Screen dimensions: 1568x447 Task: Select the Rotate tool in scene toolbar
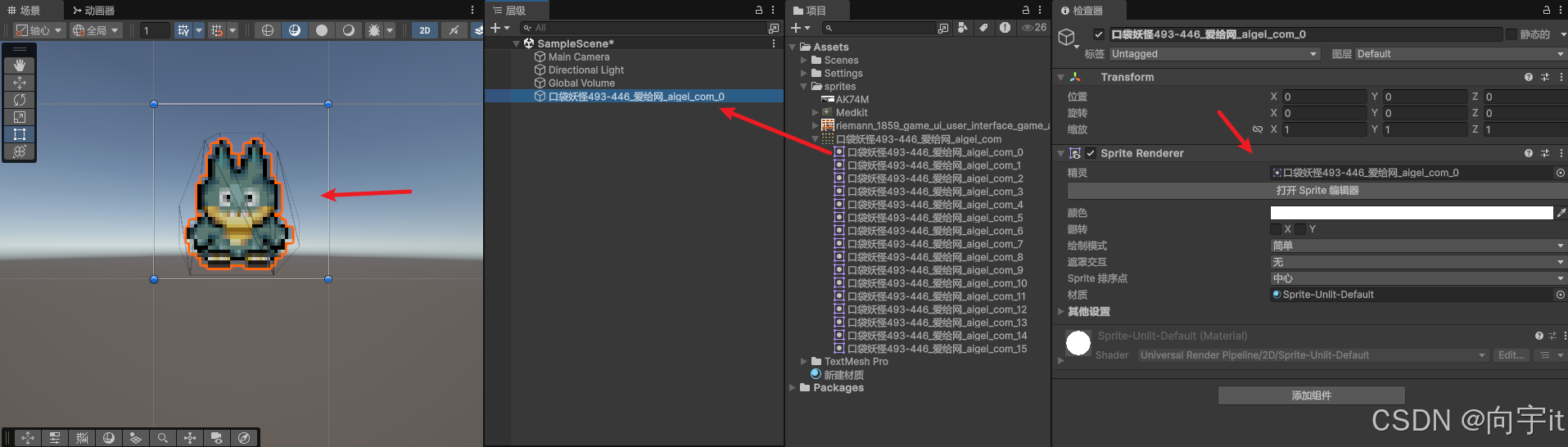20,100
